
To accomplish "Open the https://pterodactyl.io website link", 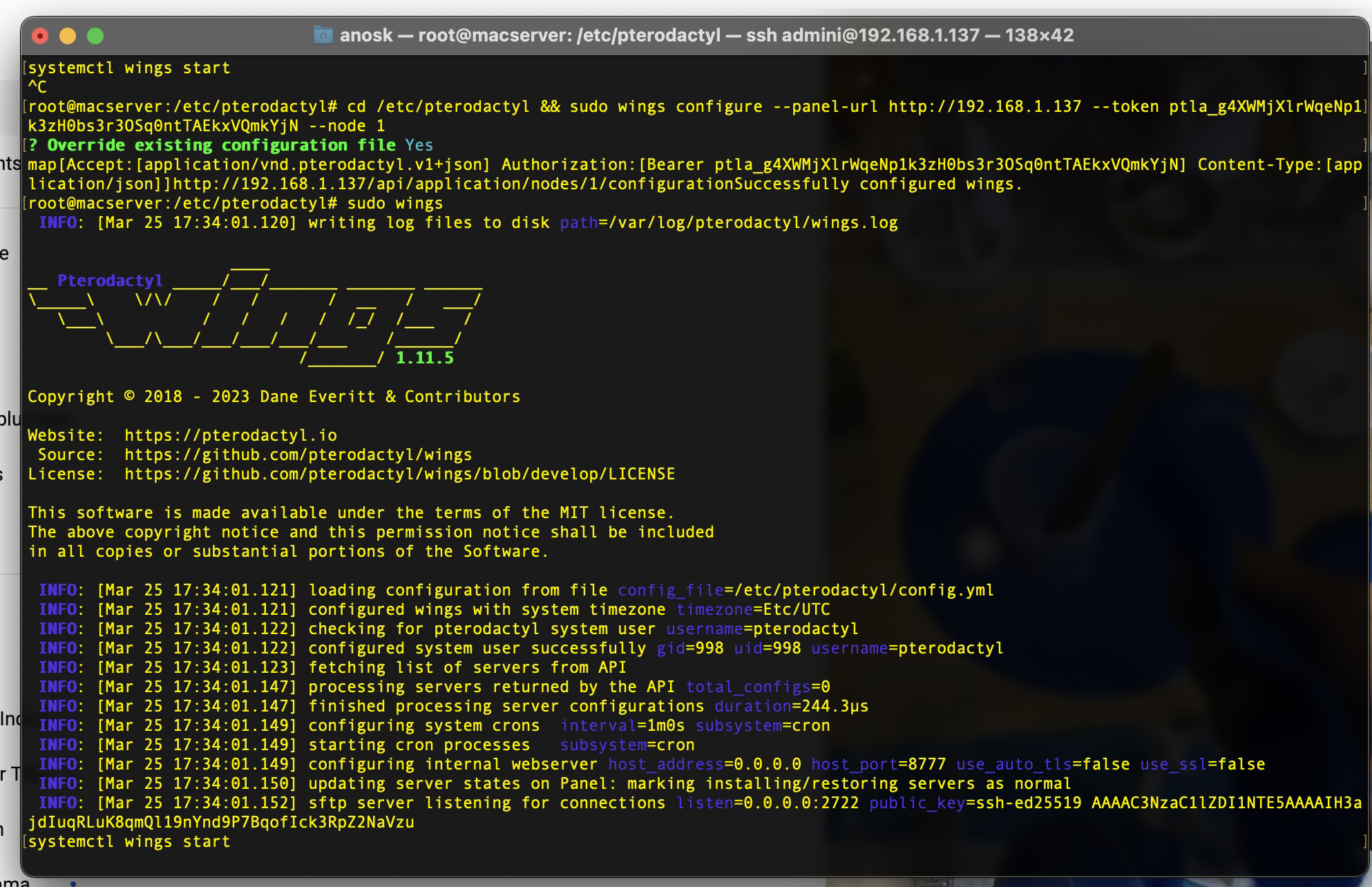I will pyautogui.click(x=231, y=435).
